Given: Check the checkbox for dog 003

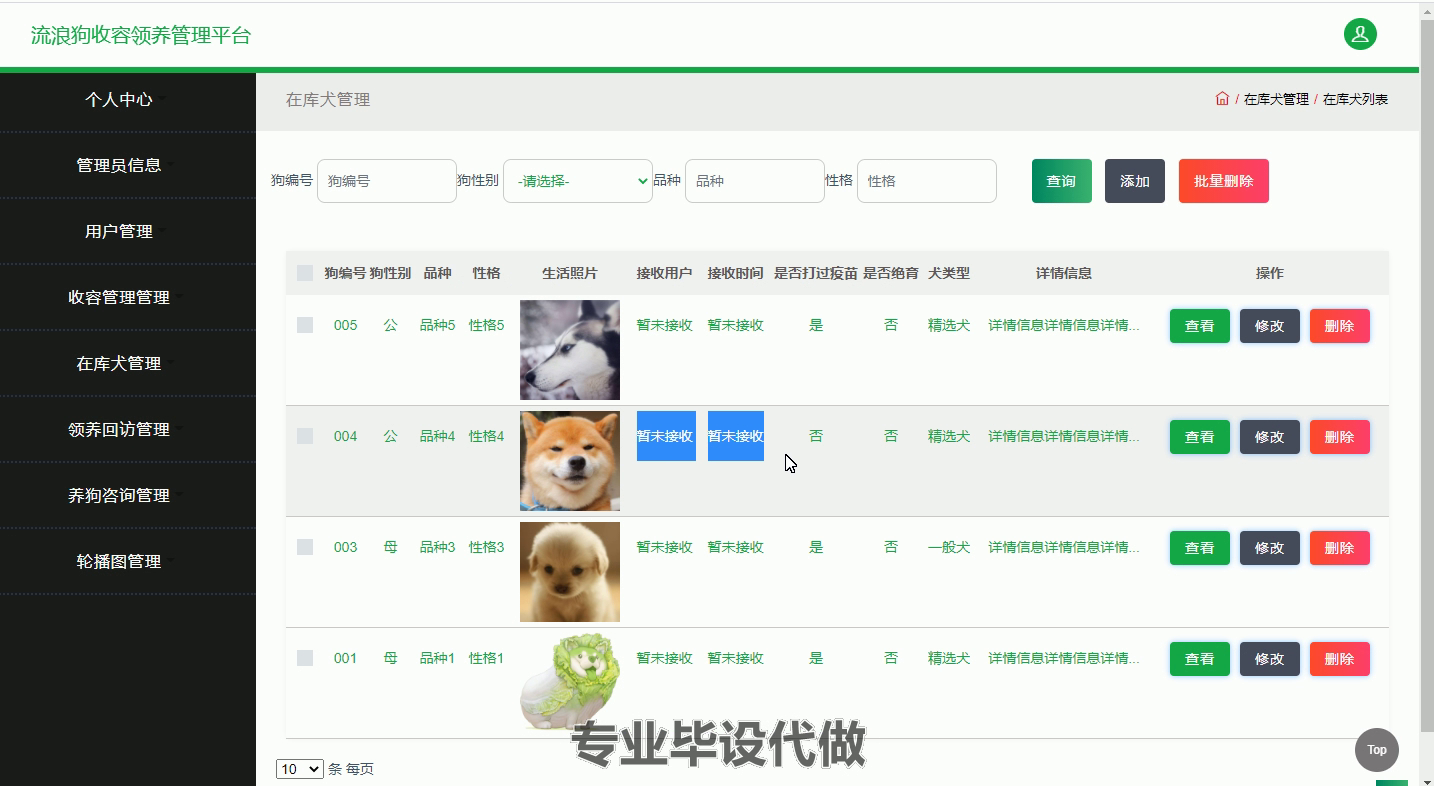Looking at the screenshot, I should 305,547.
